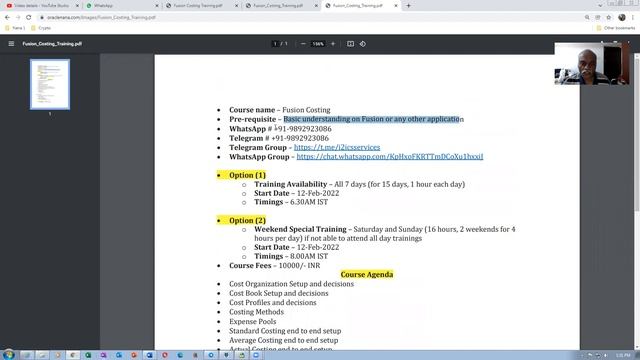Click 'Timings – 8.00AM IST' text
This screenshot has width=640, height=360.
[291, 256]
